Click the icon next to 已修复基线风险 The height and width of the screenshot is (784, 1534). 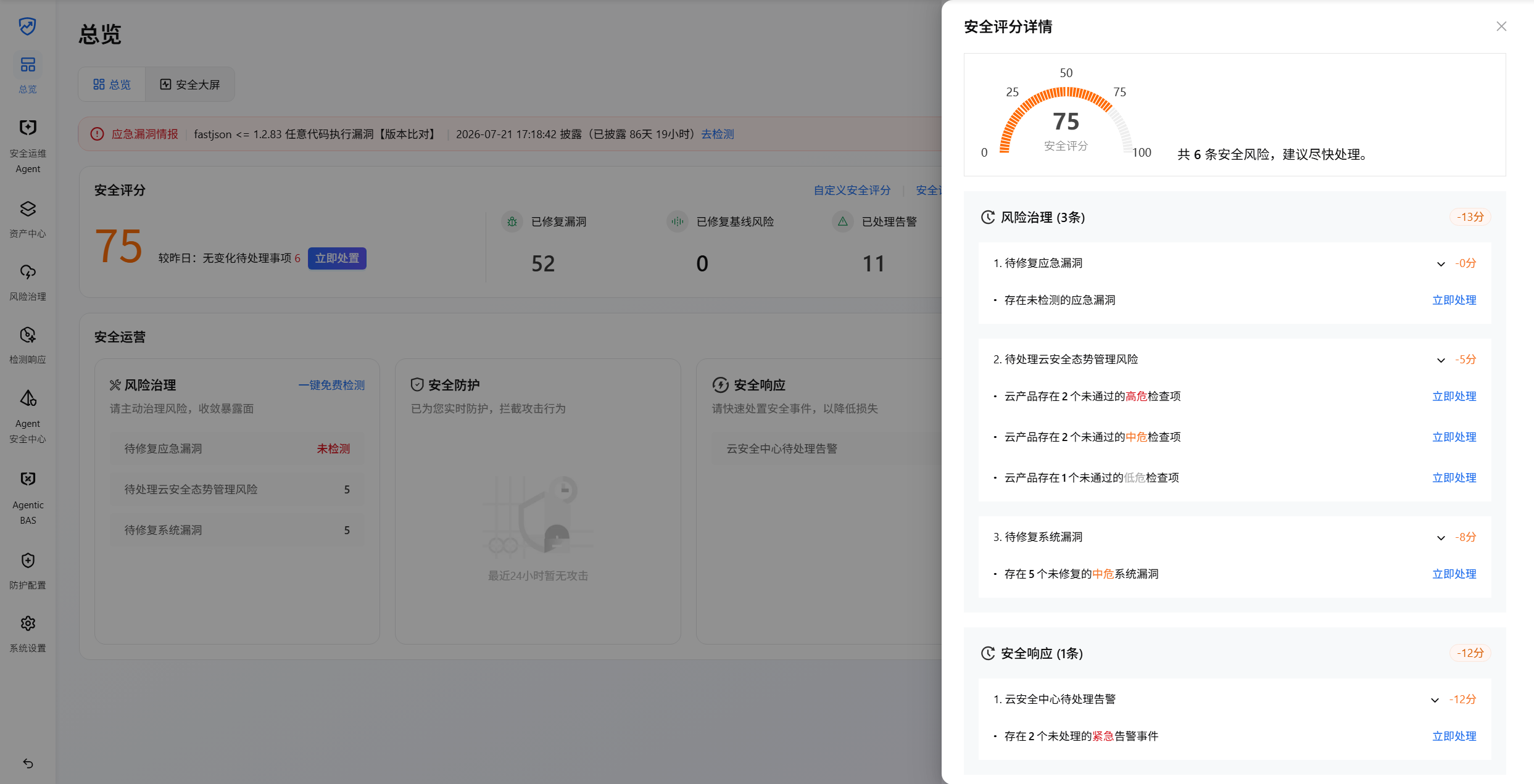tap(678, 221)
